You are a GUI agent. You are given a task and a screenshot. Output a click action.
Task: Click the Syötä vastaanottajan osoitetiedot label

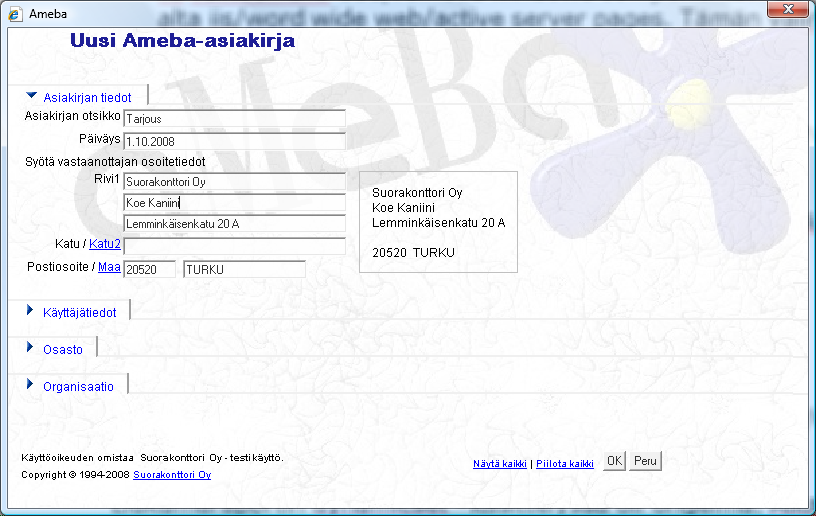tap(115, 162)
